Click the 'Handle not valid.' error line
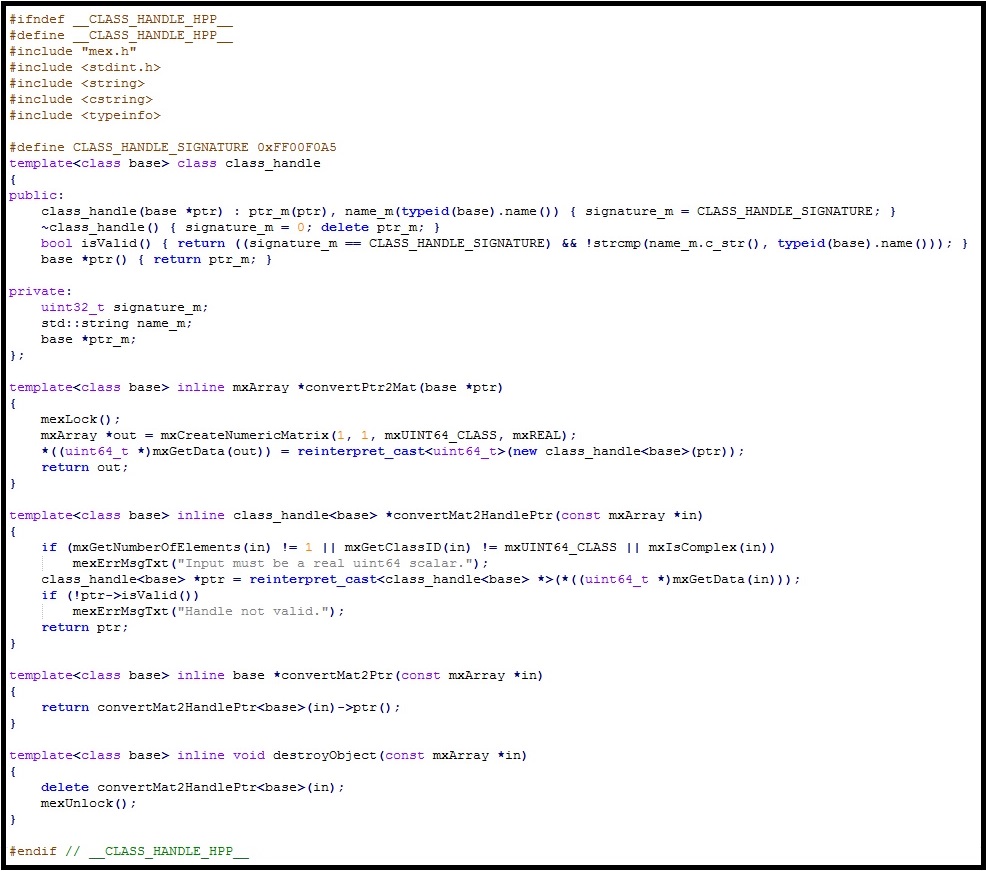The height and width of the screenshot is (871, 986). (x=209, y=612)
